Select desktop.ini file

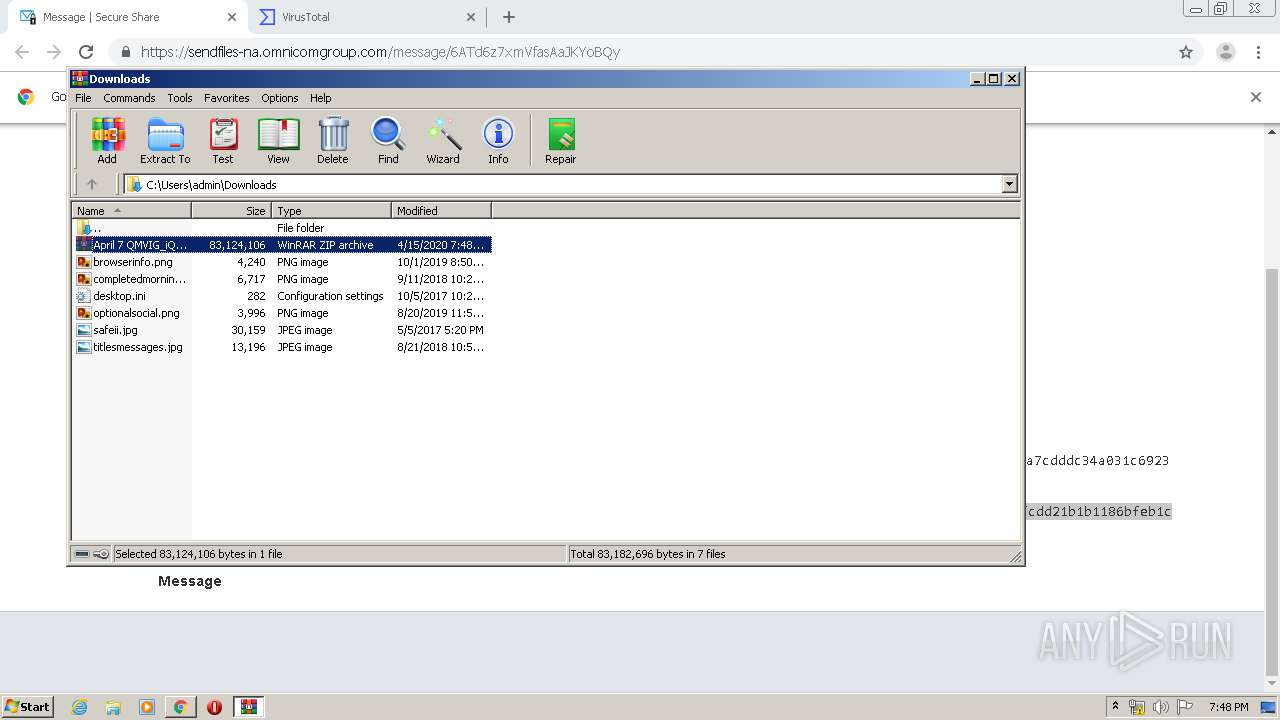283,296
